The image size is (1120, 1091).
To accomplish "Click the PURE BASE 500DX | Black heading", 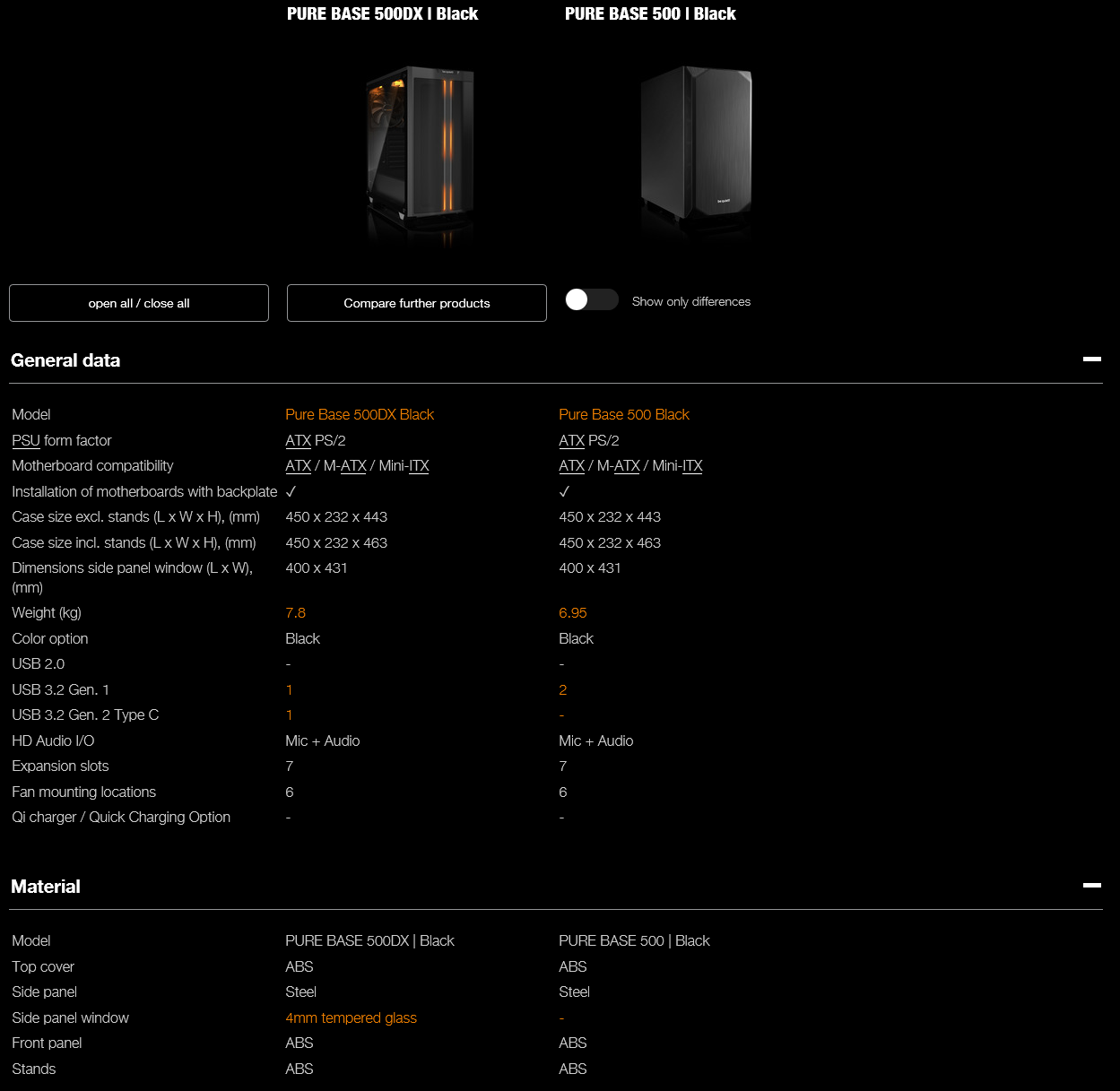I will (x=382, y=13).
